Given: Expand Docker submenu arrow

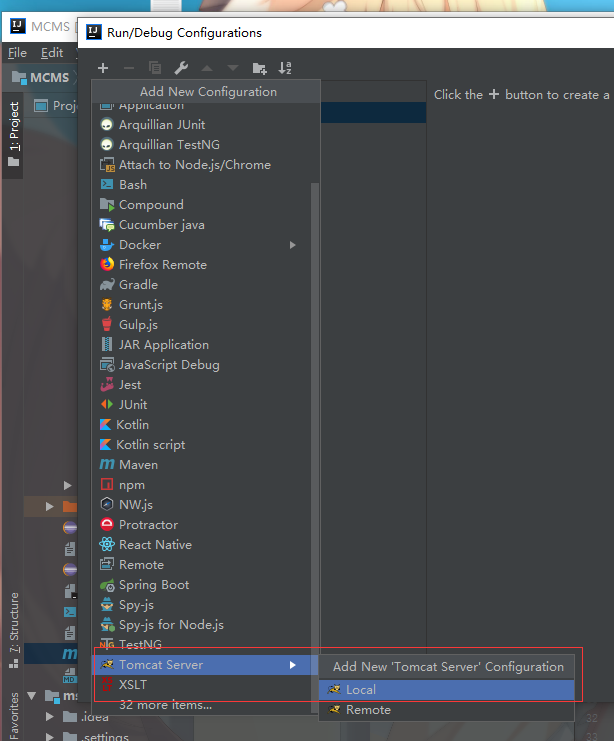Looking at the screenshot, I should click(x=293, y=245).
